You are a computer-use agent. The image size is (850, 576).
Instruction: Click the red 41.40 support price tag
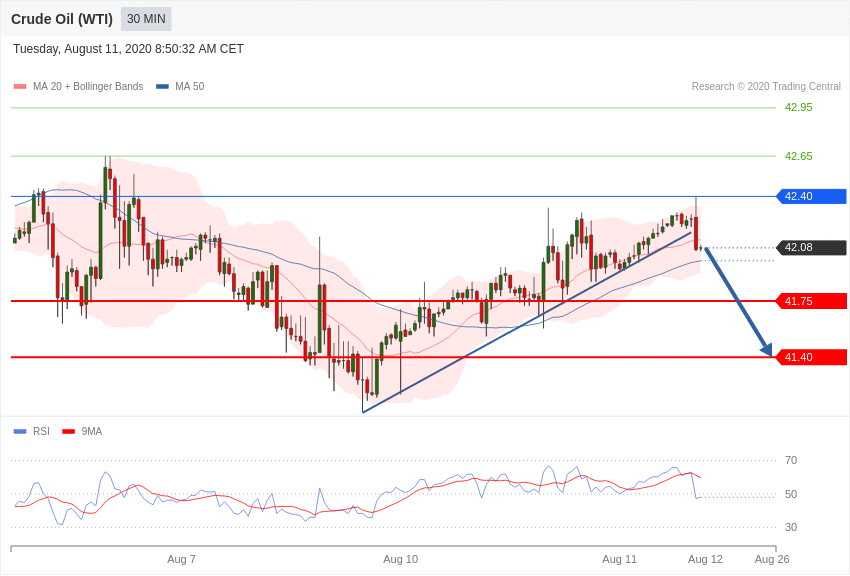(x=812, y=357)
